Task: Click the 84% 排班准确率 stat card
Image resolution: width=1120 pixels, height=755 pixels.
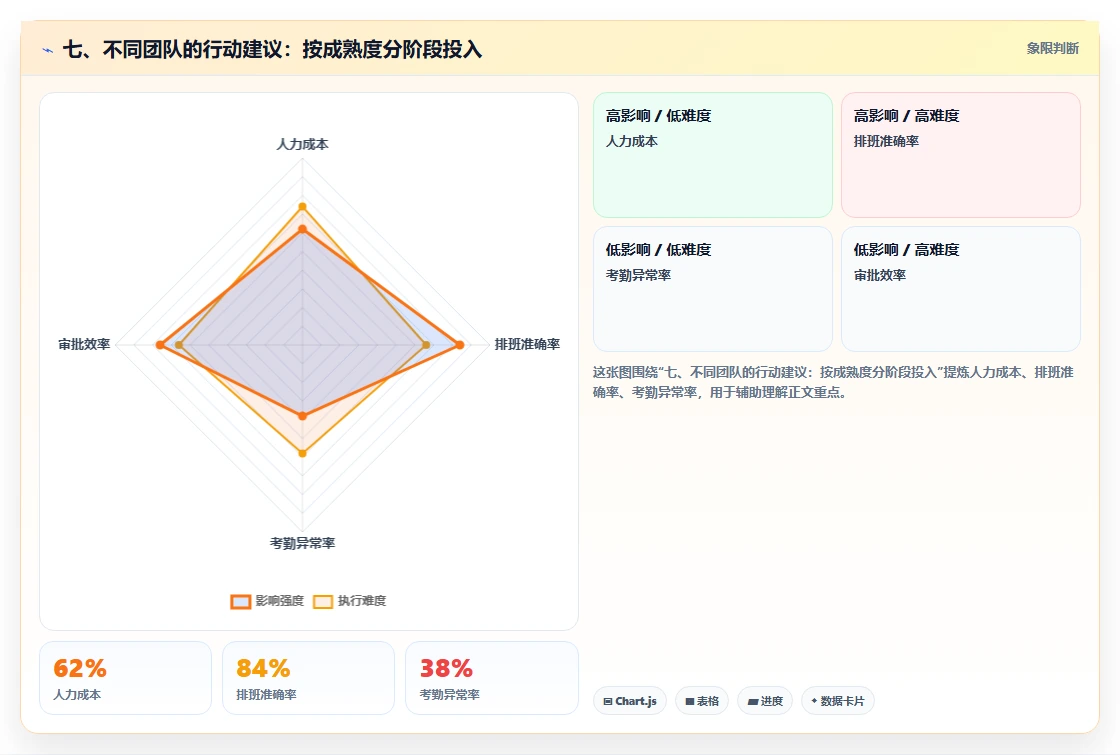Action: tap(309, 678)
